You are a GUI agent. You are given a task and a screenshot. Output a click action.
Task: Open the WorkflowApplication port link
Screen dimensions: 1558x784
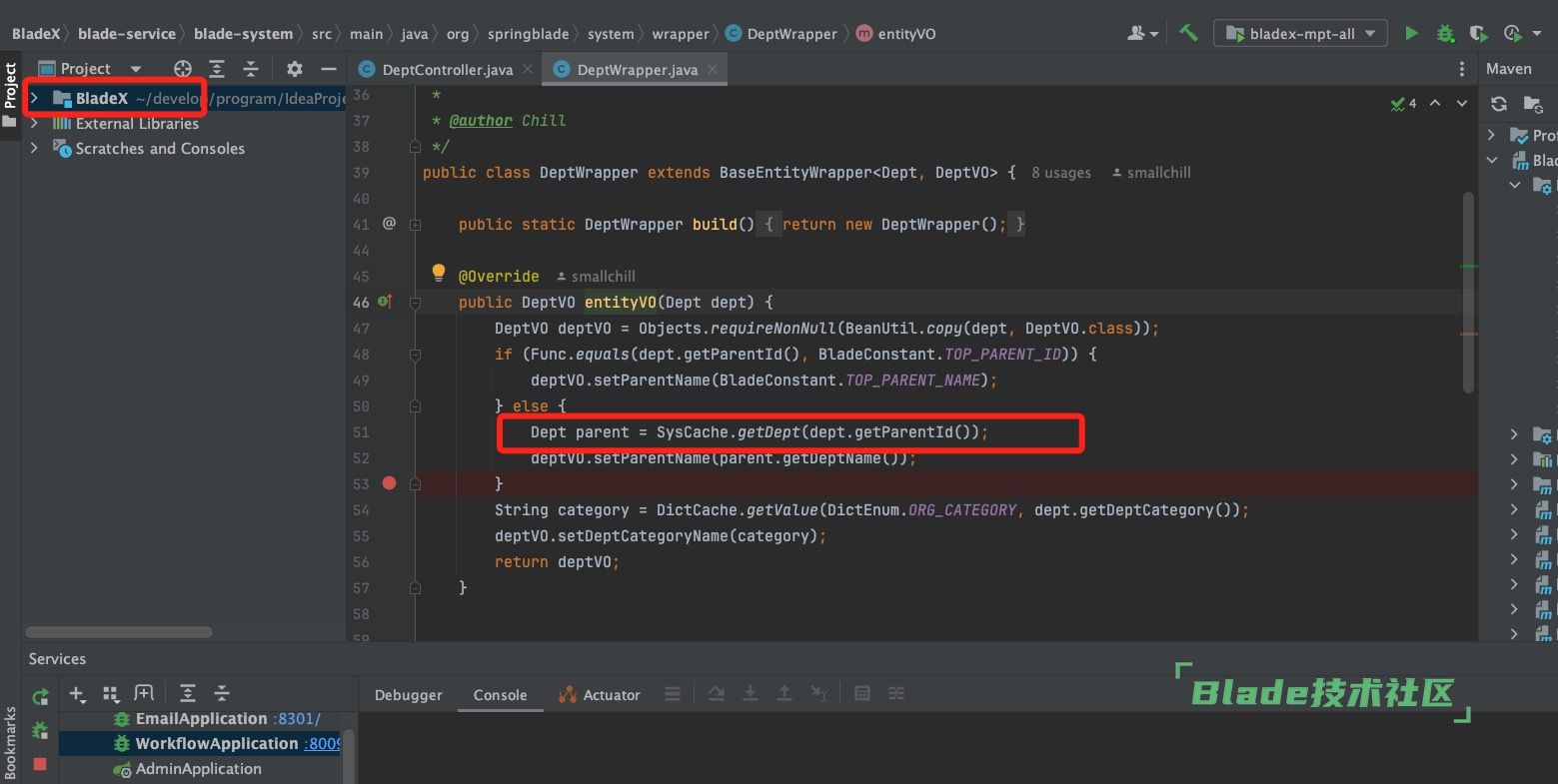(x=323, y=744)
